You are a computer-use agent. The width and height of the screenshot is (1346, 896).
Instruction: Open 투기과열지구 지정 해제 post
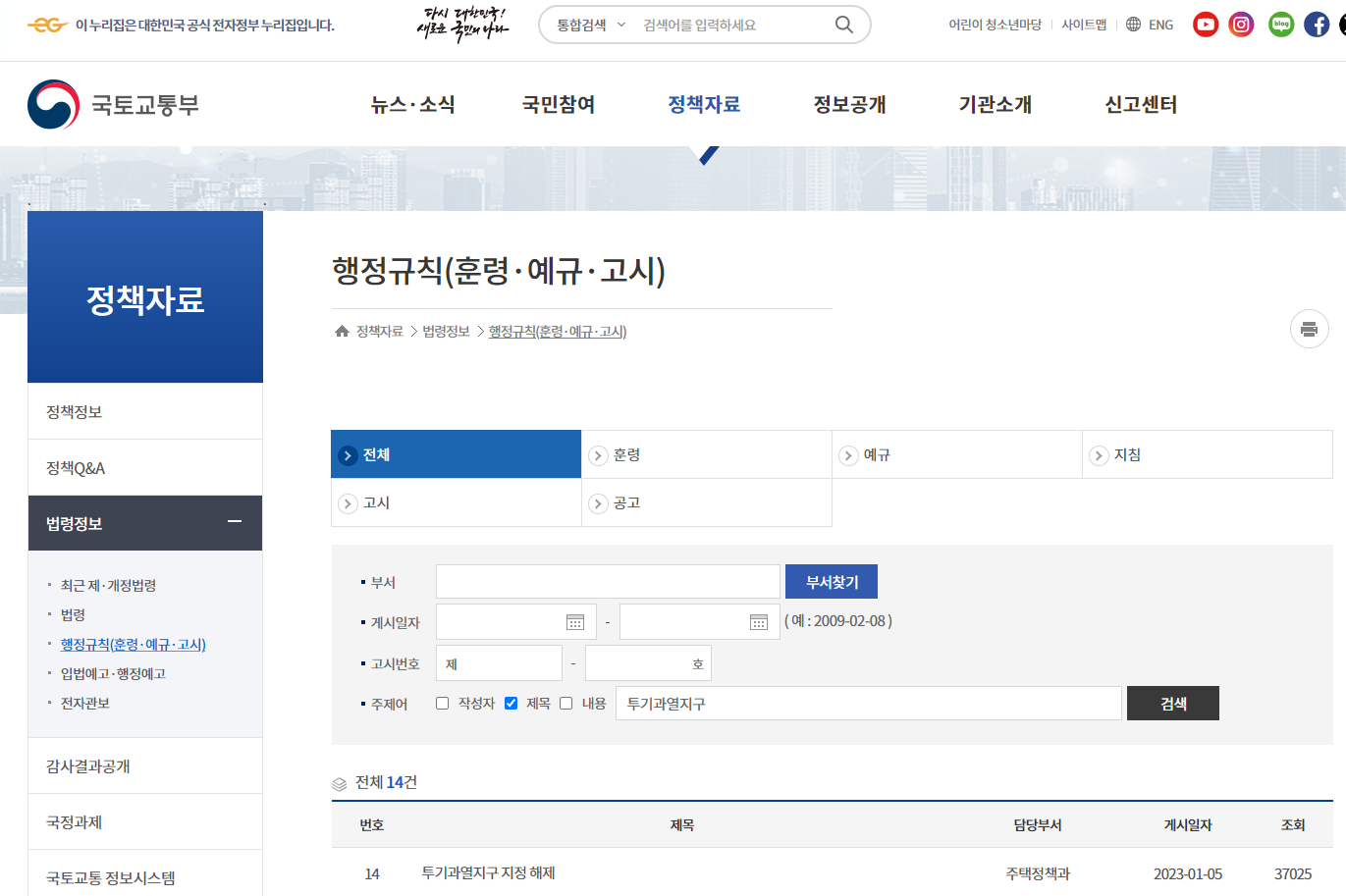click(x=488, y=872)
